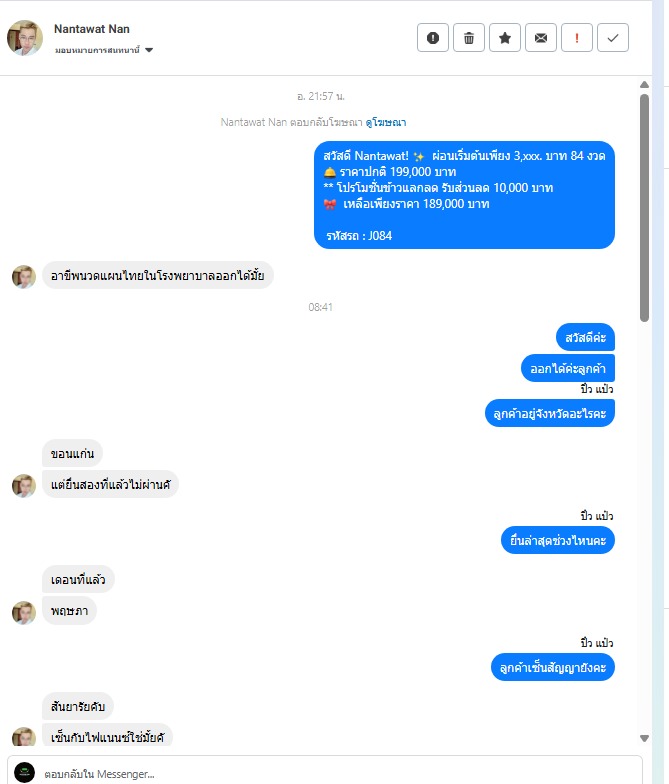Click the spam report exclamation circle icon
Image resolution: width=669 pixels, height=784 pixels.
[432, 38]
